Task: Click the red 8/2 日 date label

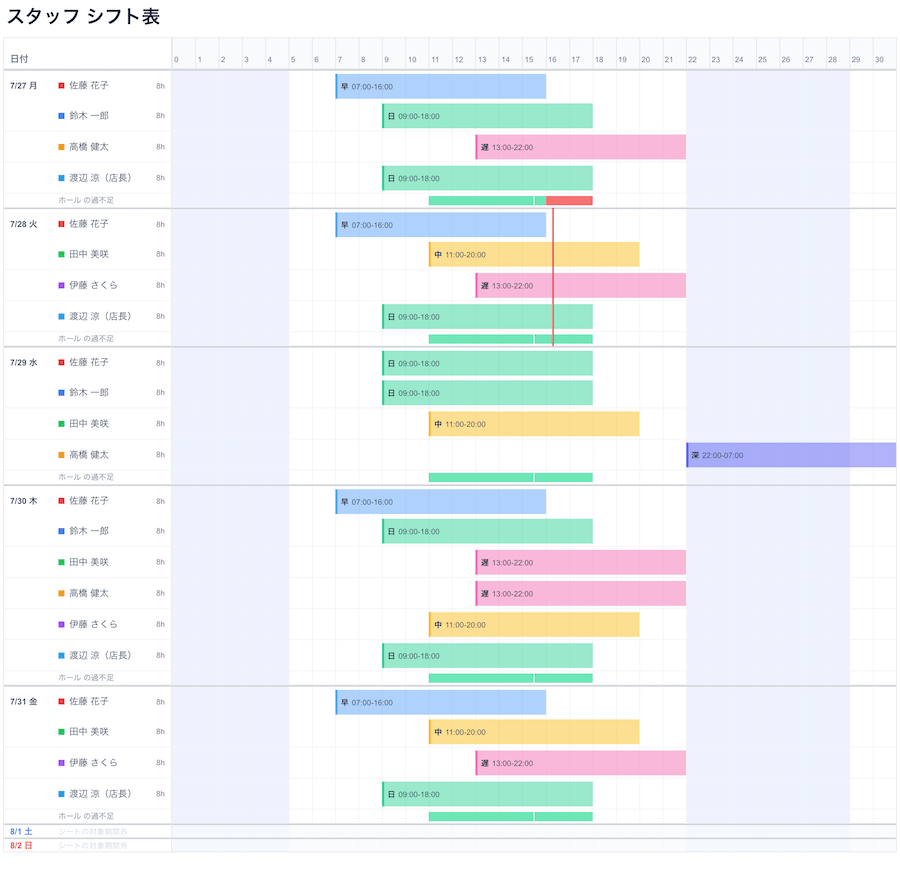Action: pos(21,846)
